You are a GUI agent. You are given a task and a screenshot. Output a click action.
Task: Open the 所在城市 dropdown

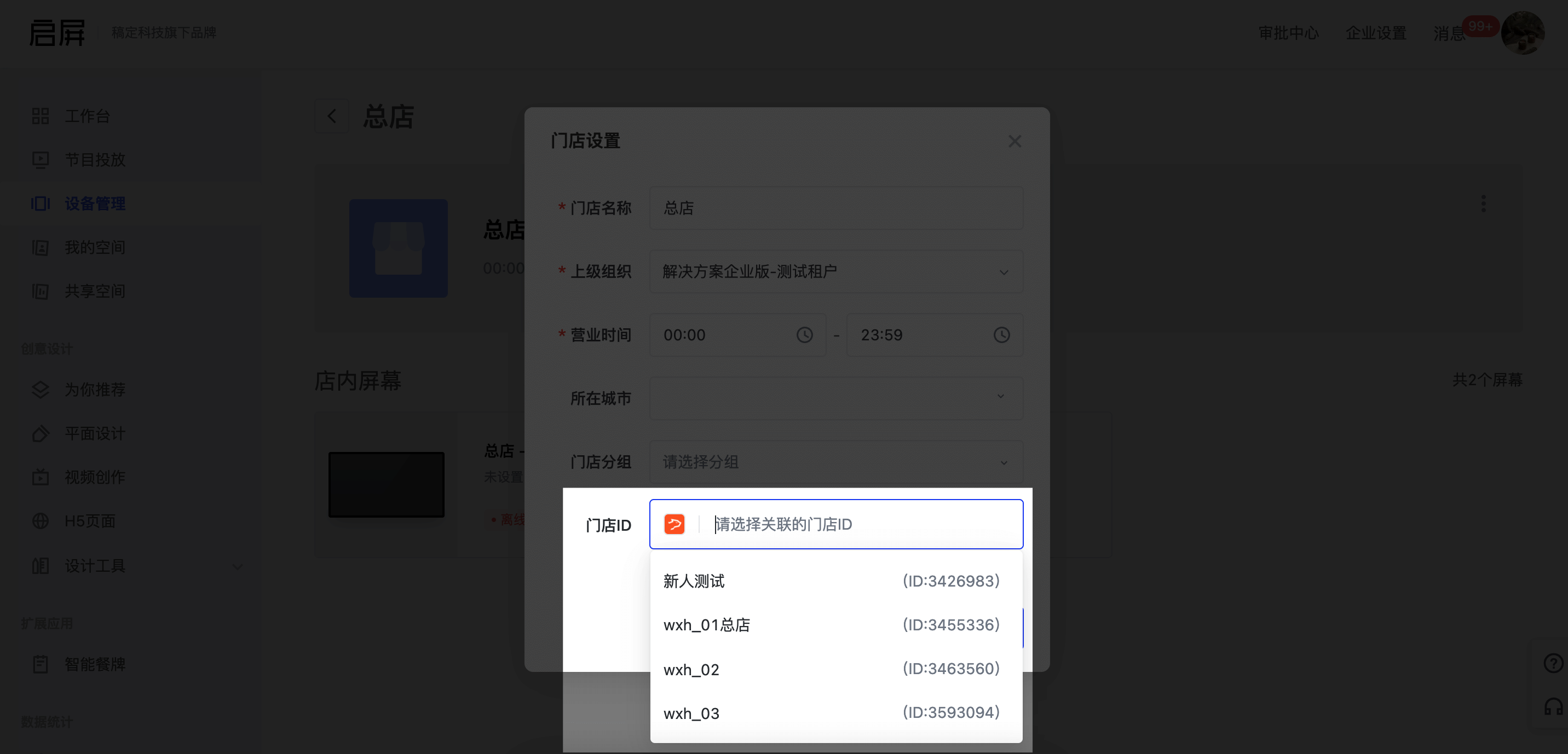836,398
